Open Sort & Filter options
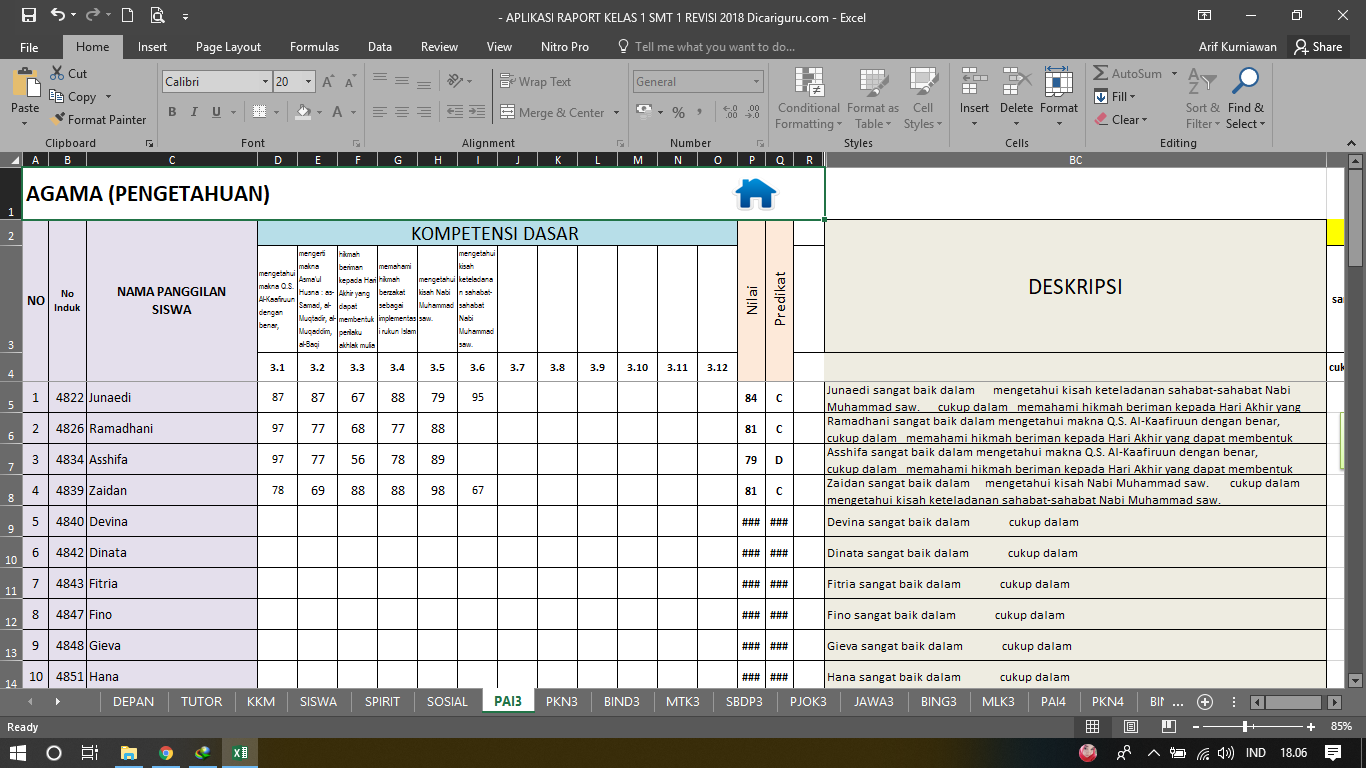 1203,99
